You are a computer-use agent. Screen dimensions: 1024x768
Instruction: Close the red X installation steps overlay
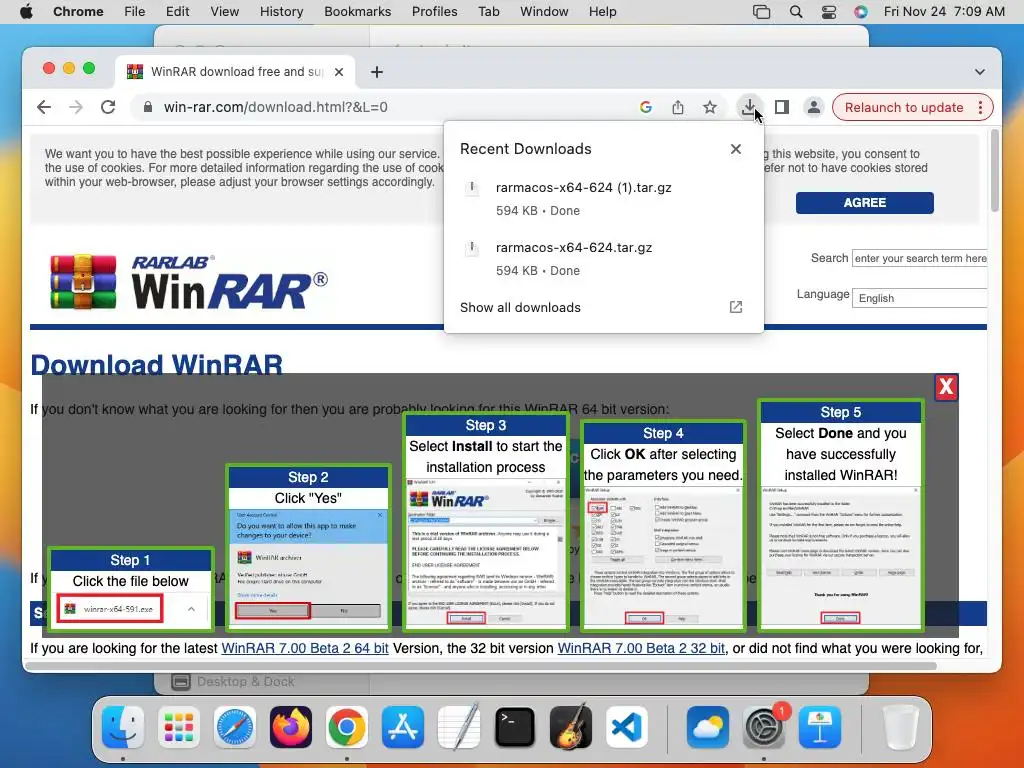coord(946,387)
